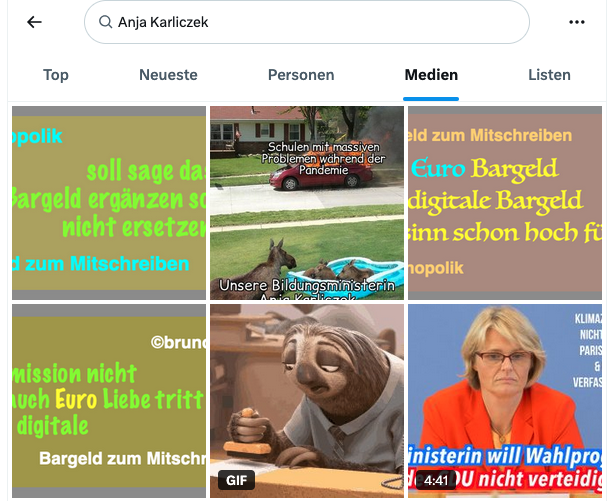Viewport: 612px width, 501px height.
Task: Open the 'Euro Liebe tritt' olive image
Action: [109, 401]
